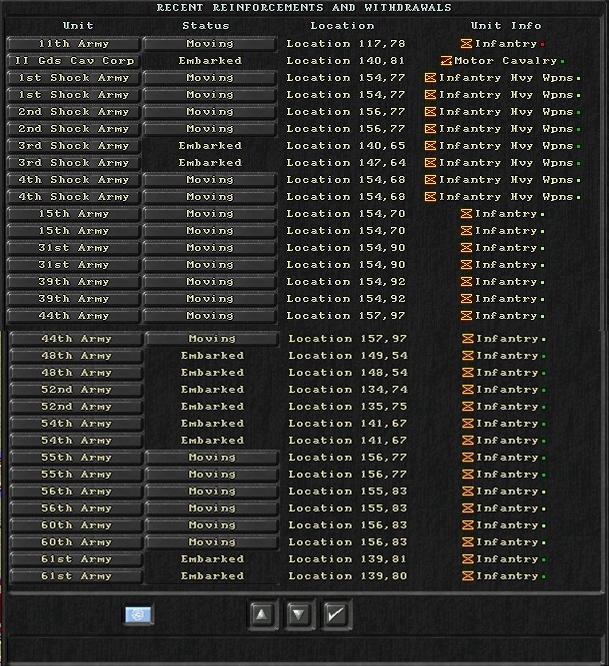Click the text Location 148,54
The image size is (609, 666).
(x=348, y=373)
